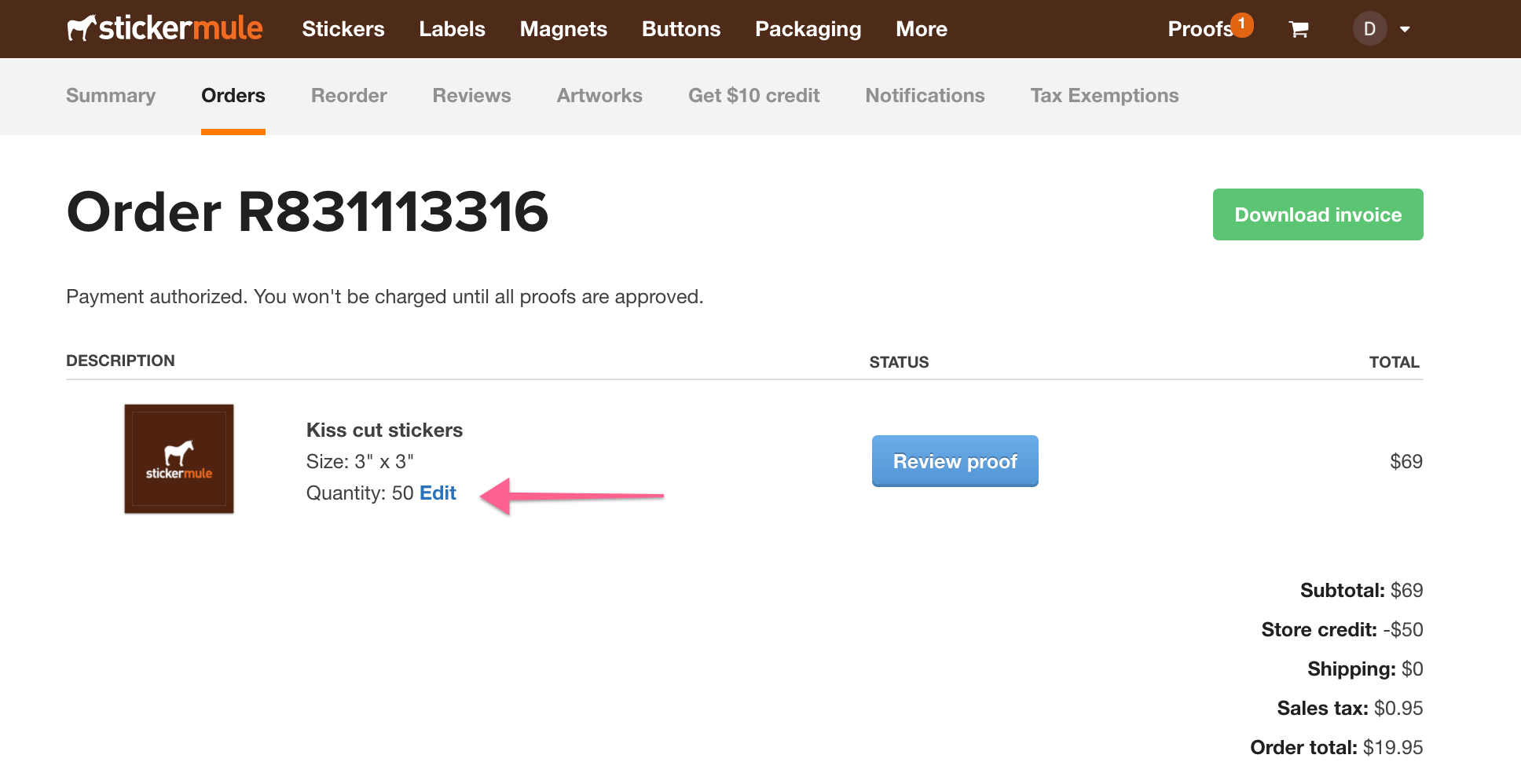Open the Sticker Mule home logo
The height and width of the screenshot is (784, 1521).
coord(165,28)
